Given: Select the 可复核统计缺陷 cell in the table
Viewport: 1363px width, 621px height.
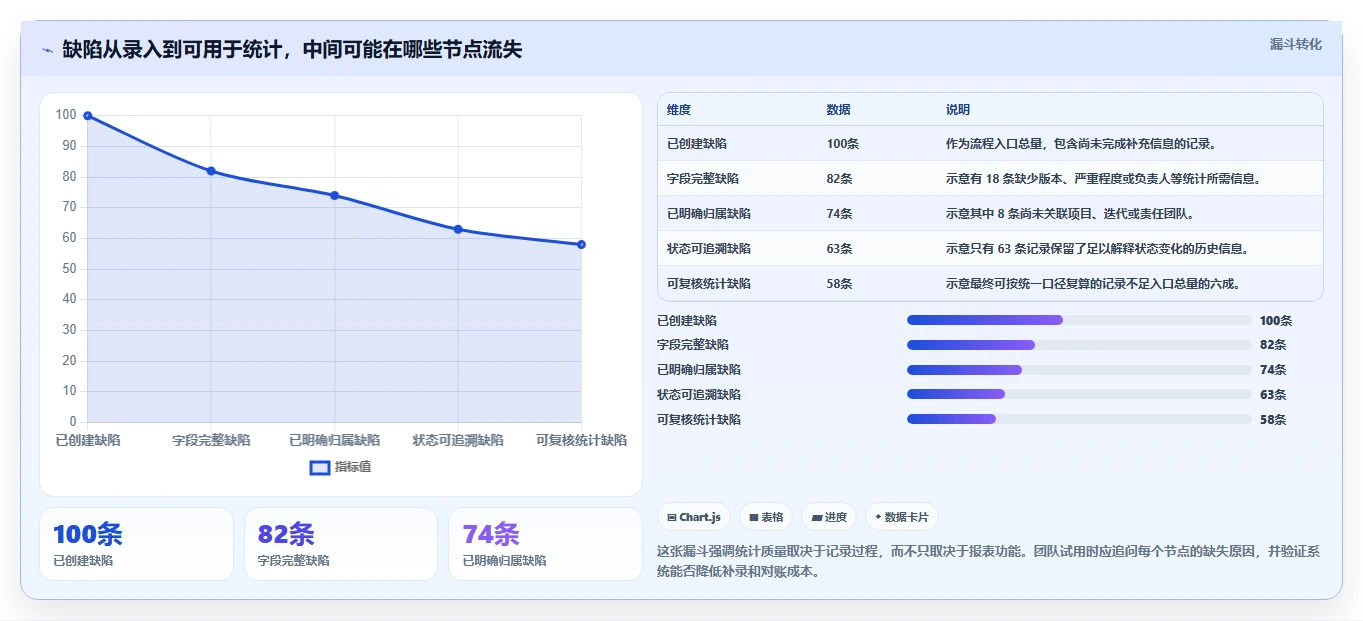Looking at the screenshot, I should coord(709,284).
